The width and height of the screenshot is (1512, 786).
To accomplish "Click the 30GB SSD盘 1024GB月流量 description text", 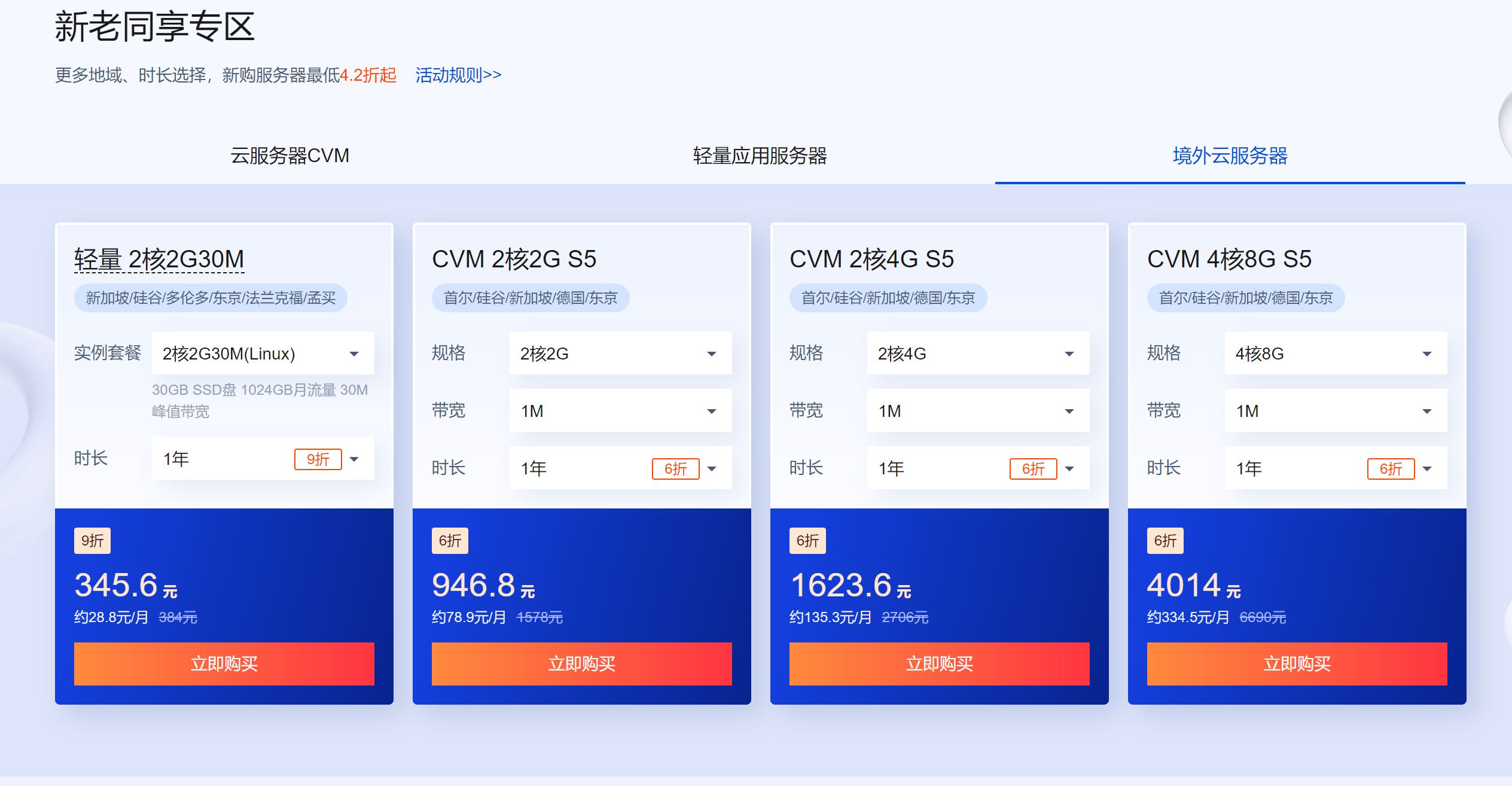I will [x=260, y=400].
